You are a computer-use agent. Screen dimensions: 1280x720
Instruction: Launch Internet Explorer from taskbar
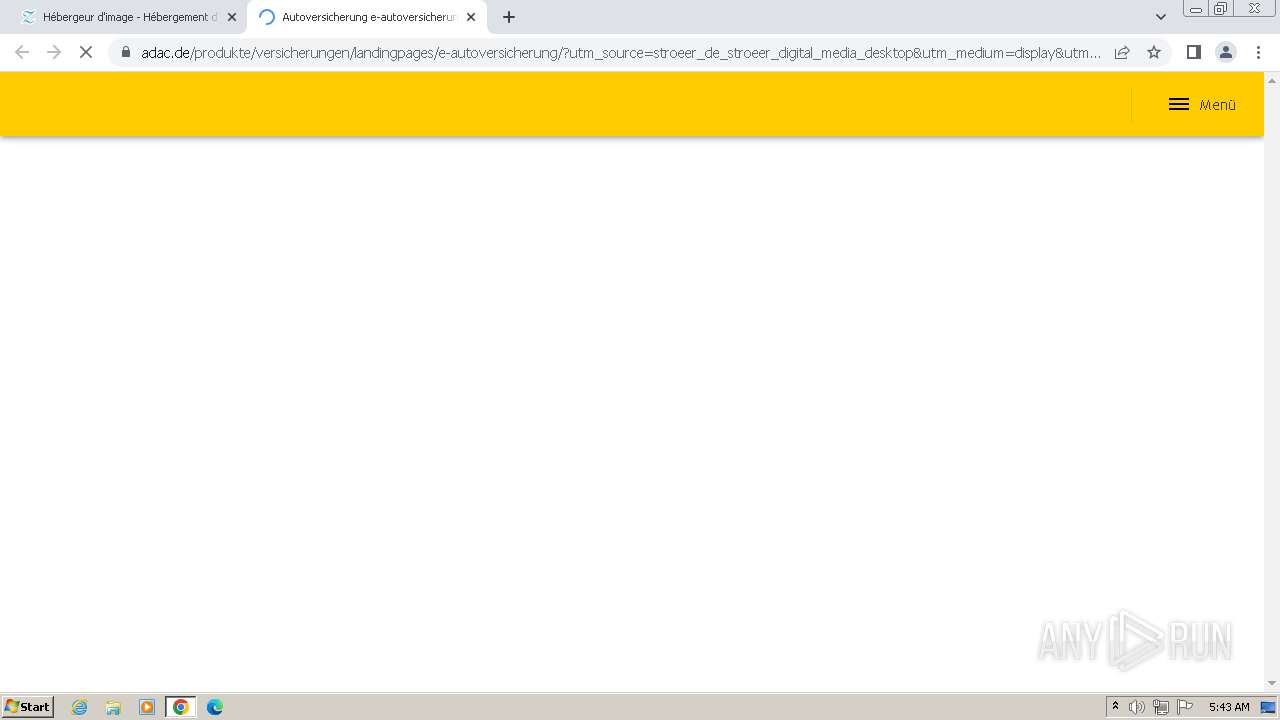(x=80, y=707)
